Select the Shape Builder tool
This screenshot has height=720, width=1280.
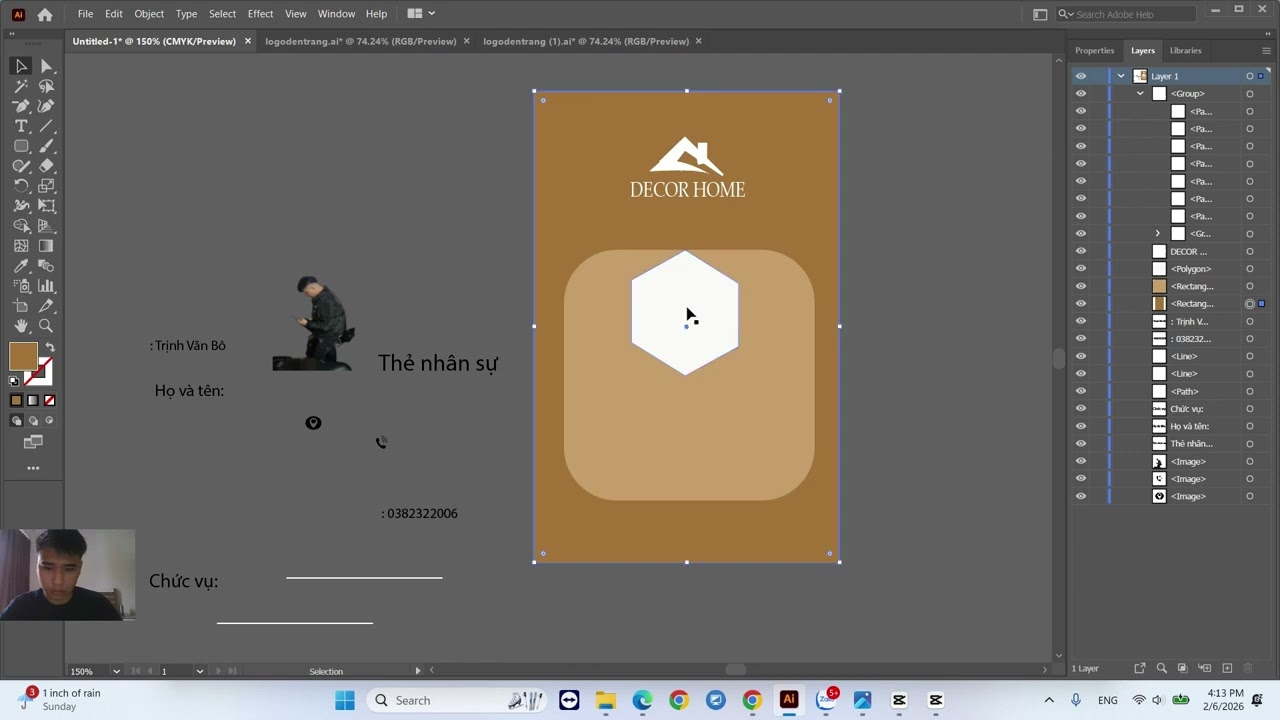(x=21, y=226)
